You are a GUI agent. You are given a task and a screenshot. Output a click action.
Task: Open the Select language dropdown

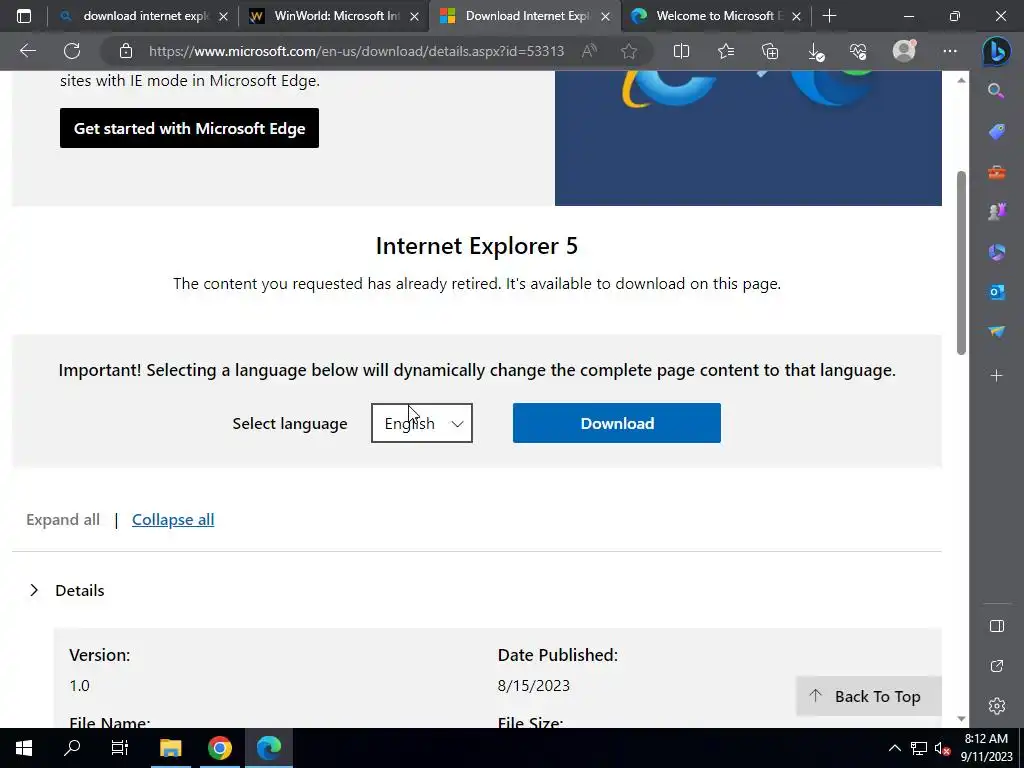pyautogui.click(x=422, y=423)
